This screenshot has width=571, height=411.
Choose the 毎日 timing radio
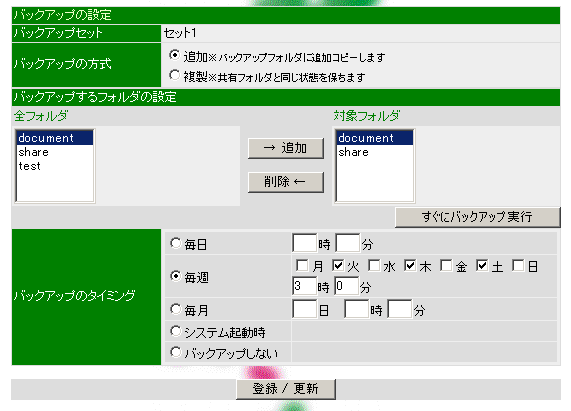(176, 243)
